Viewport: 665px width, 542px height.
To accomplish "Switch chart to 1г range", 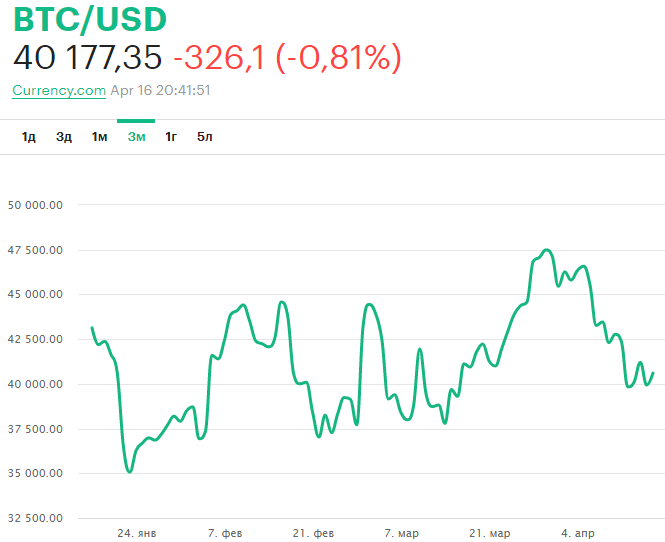I will 171,137.
